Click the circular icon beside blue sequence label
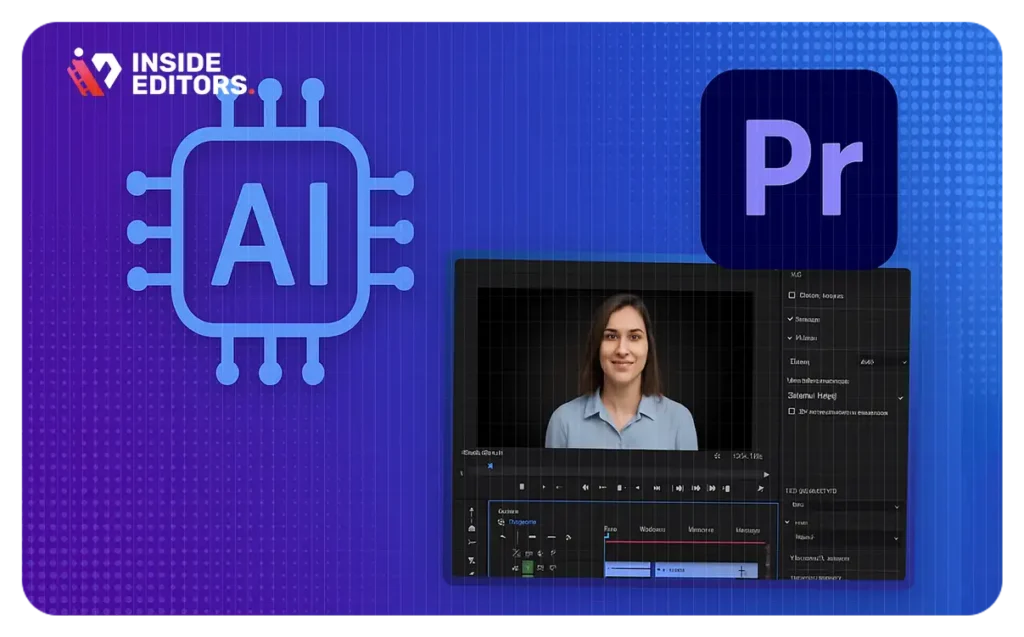Viewport: 1024px width, 637px height. 501,522
